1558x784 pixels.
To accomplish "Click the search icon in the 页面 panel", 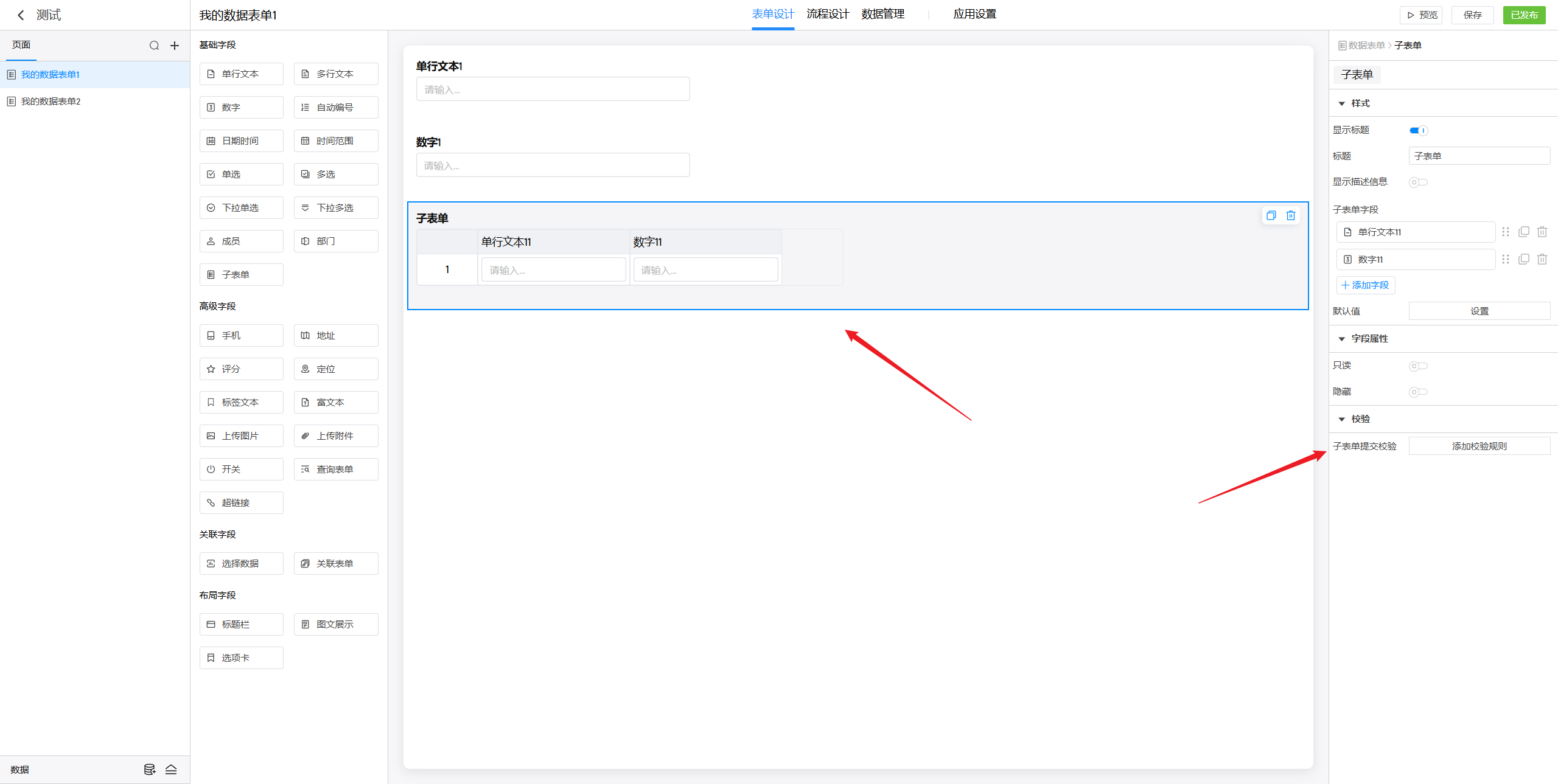I will [x=154, y=46].
